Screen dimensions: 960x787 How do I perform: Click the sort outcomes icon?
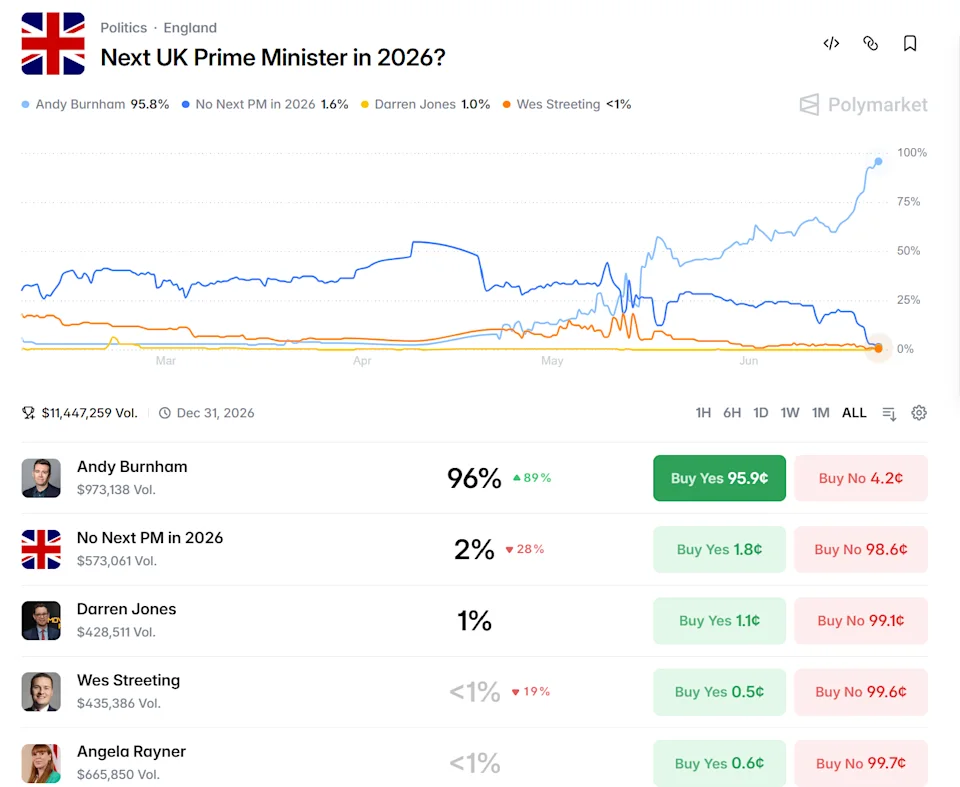[889, 413]
